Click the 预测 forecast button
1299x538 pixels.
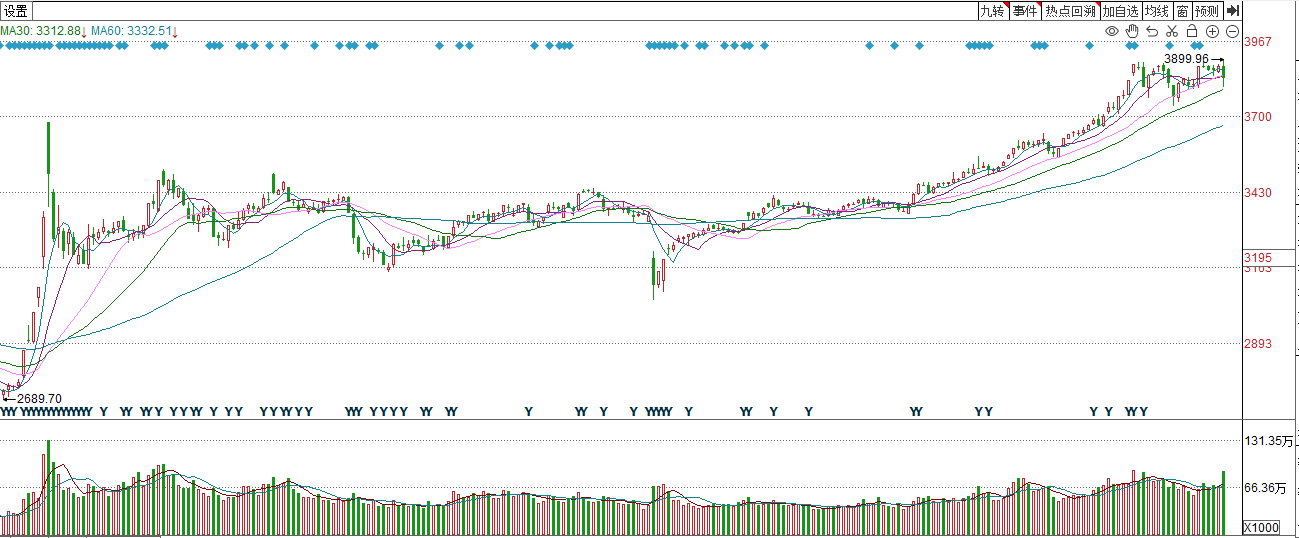(x=1207, y=11)
